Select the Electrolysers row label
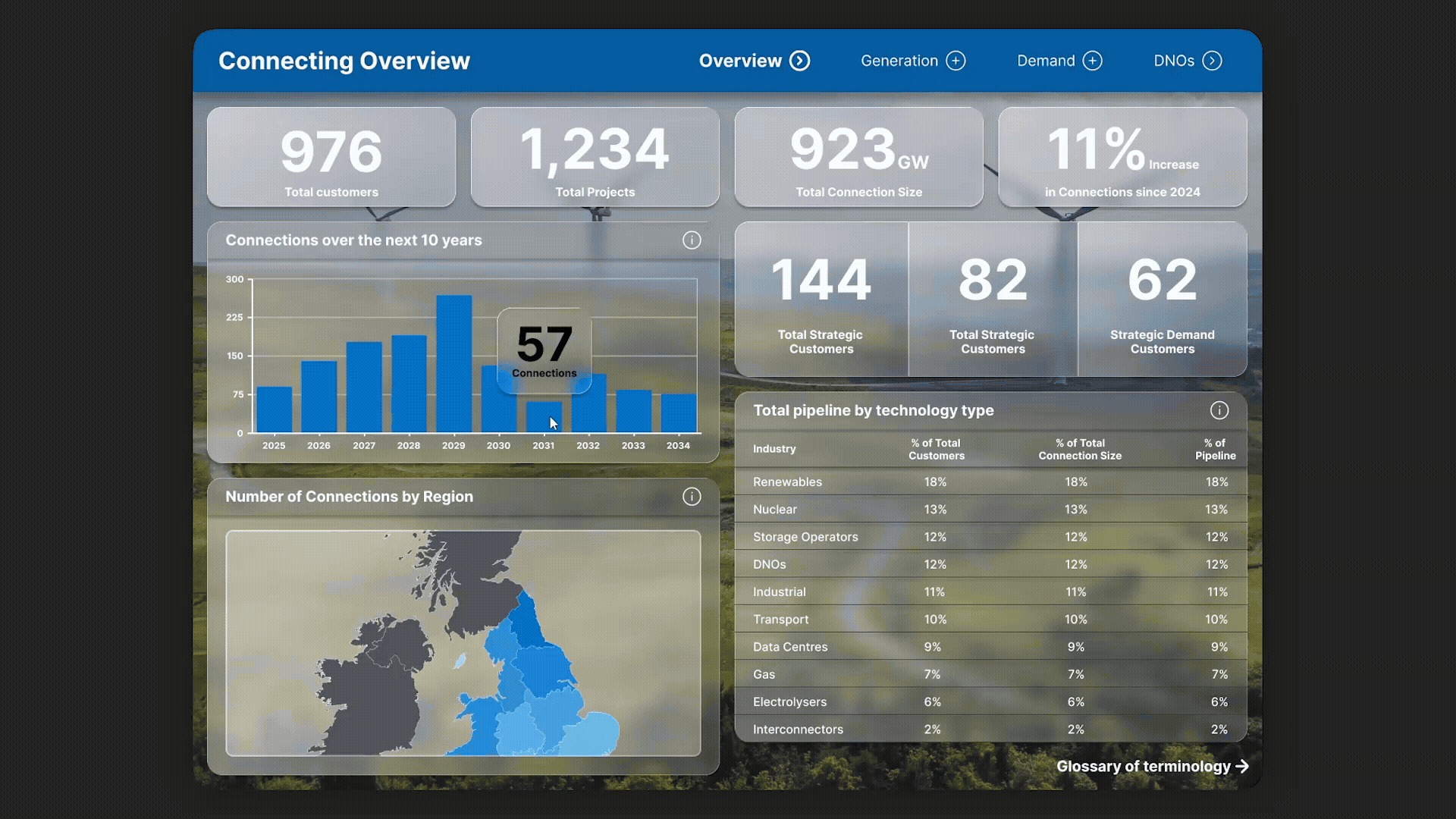Viewport: 1456px width, 819px height. pos(789,702)
